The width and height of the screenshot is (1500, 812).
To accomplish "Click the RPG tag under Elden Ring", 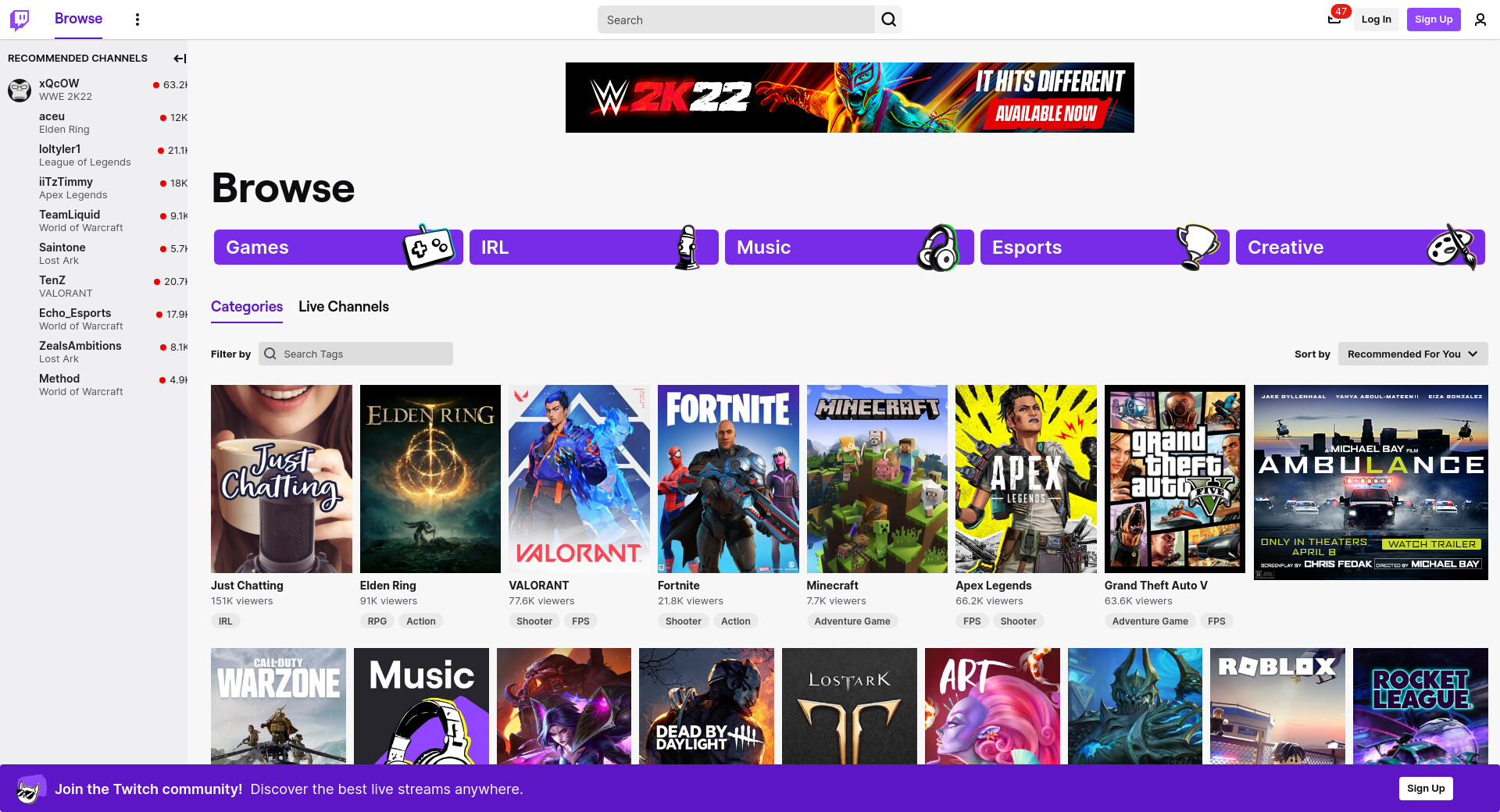I will [x=377, y=621].
